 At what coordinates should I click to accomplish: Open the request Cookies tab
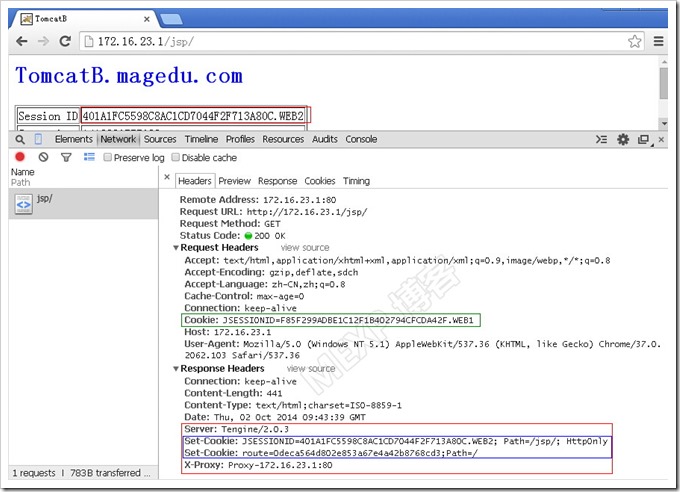320,181
